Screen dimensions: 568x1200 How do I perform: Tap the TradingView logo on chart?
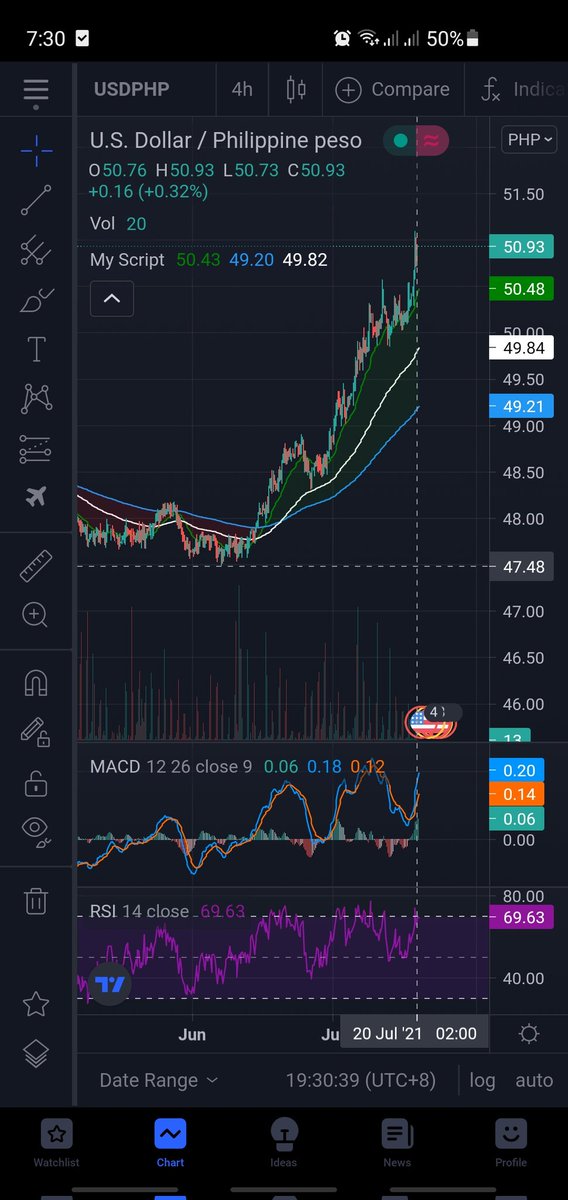pyautogui.click(x=110, y=984)
